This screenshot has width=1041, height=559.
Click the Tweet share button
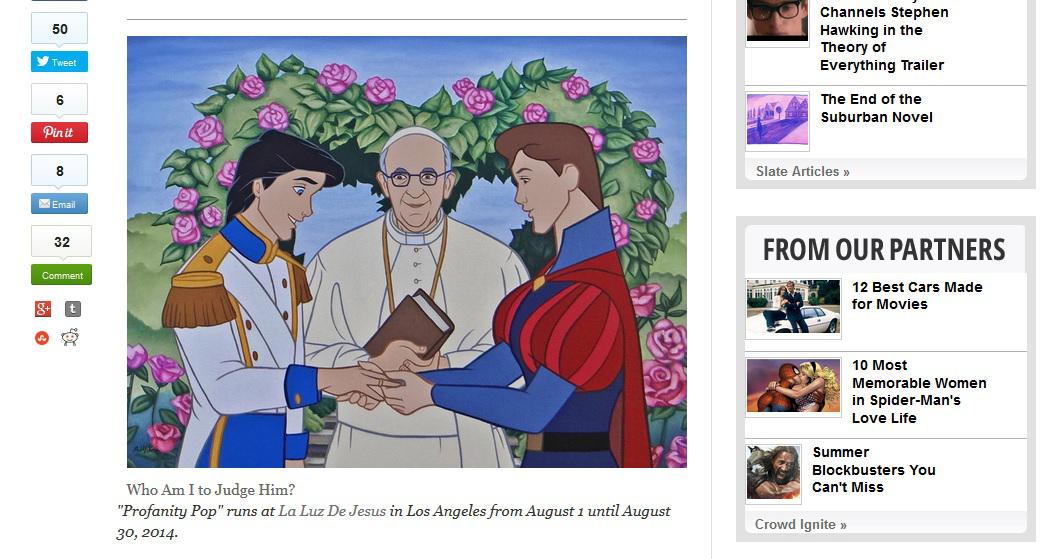[x=59, y=62]
